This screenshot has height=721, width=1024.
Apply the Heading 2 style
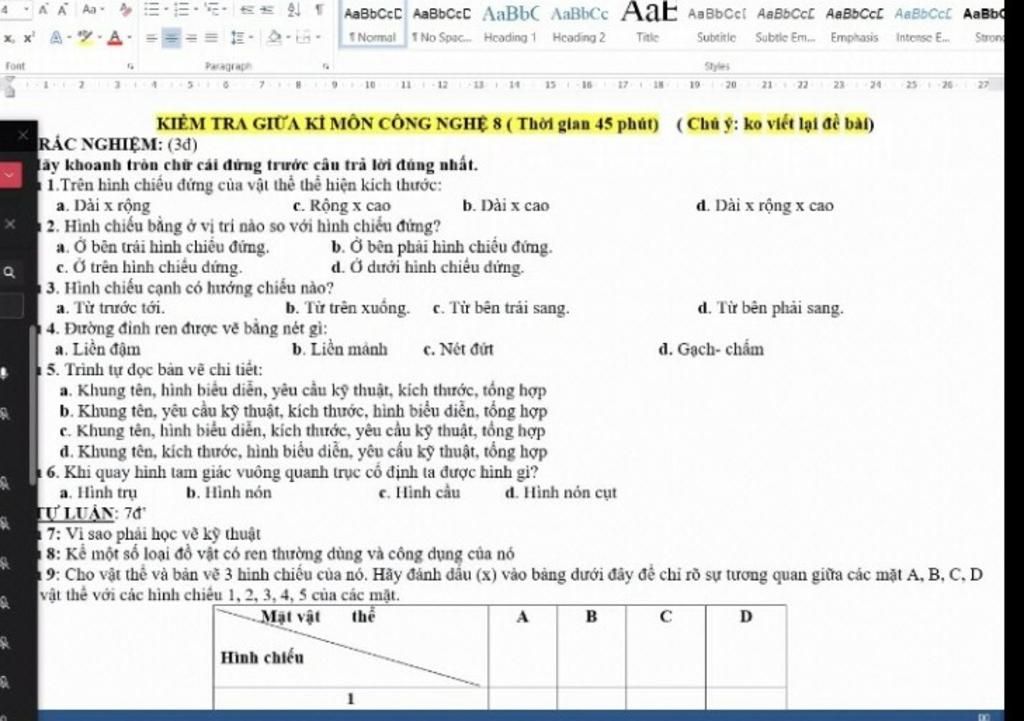click(579, 24)
